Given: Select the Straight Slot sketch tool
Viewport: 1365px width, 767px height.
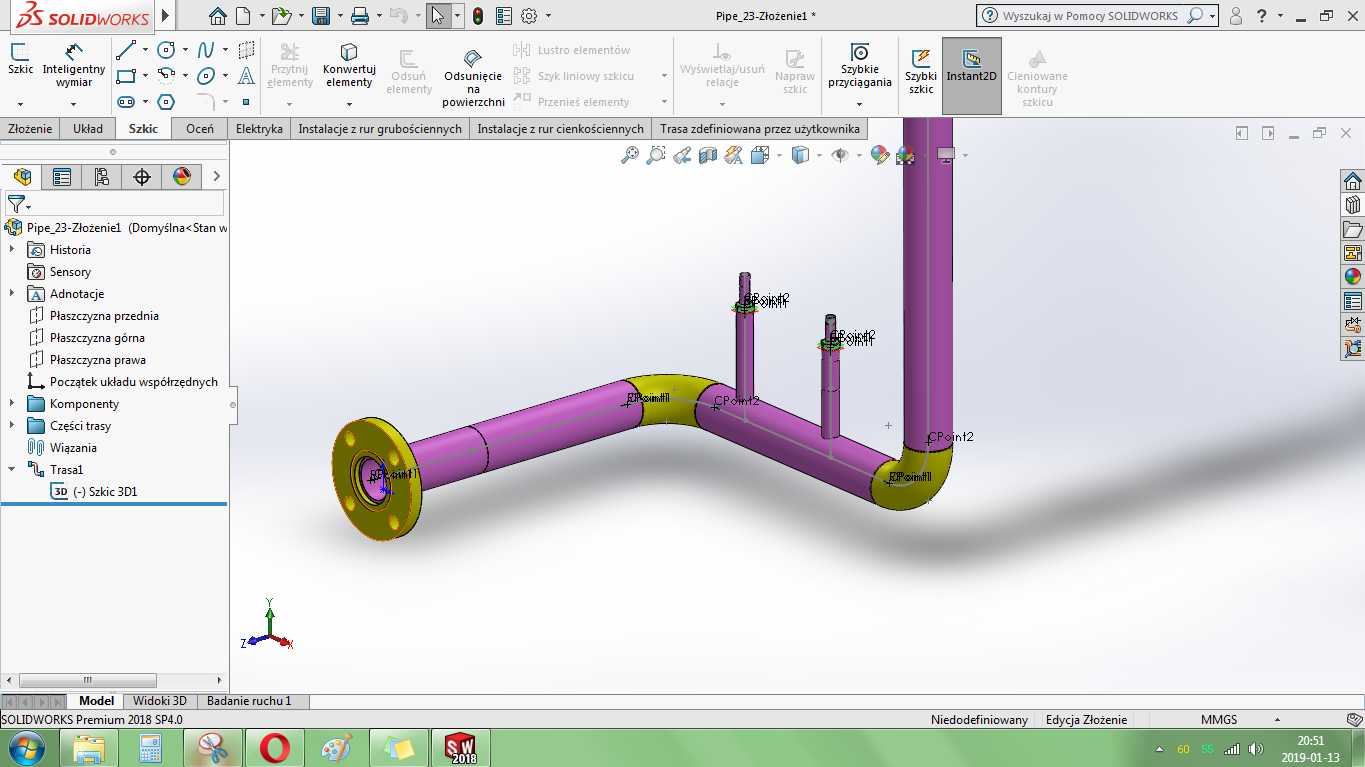Looking at the screenshot, I should coord(126,101).
